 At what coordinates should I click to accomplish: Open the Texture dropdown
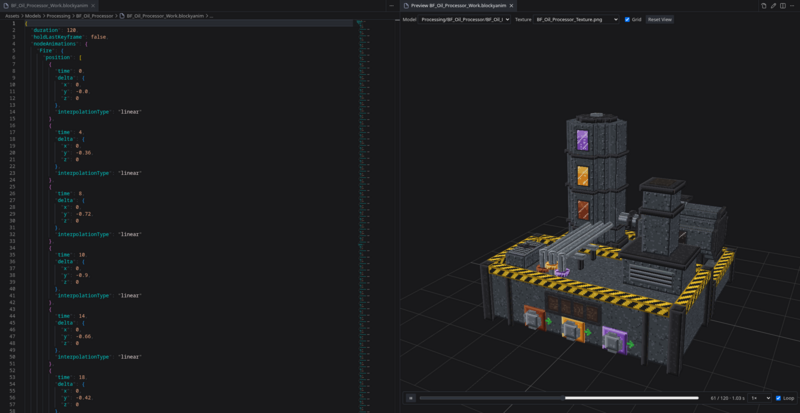pos(576,19)
